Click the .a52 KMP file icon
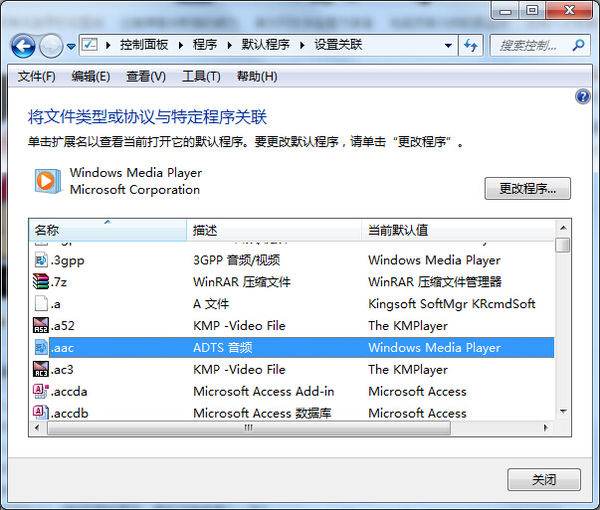This screenshot has height=510, width=600. [41, 326]
